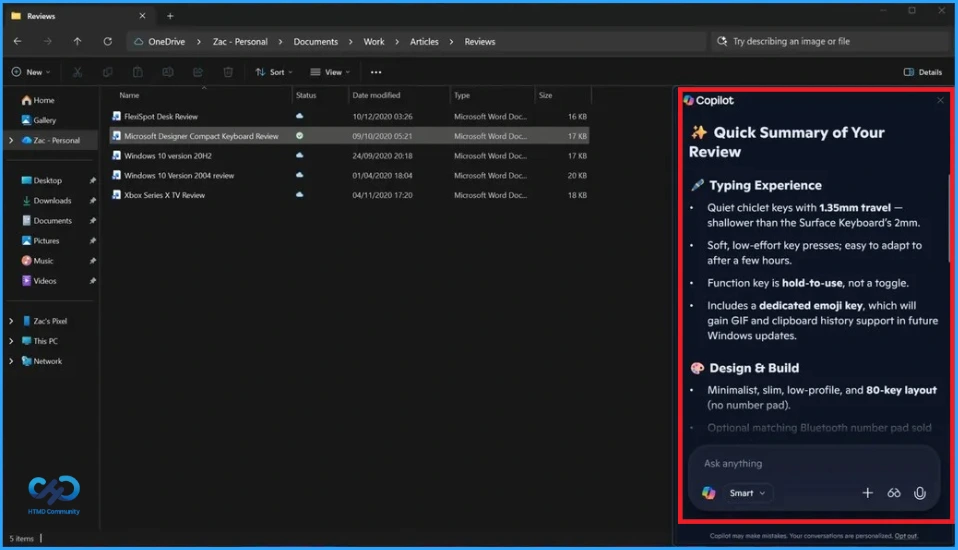Click the Documents breadcrumb
958x550 pixels.
315,42
